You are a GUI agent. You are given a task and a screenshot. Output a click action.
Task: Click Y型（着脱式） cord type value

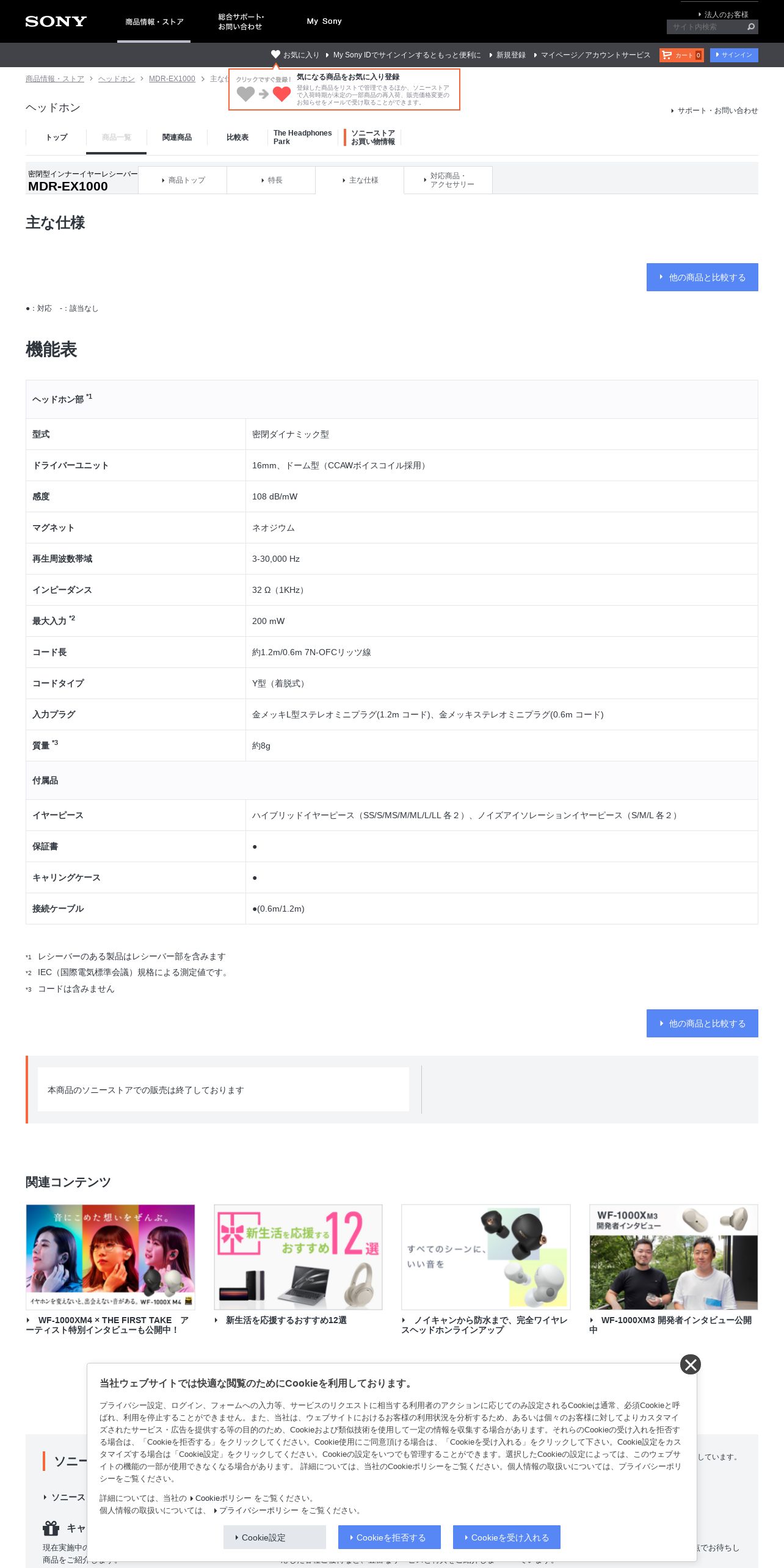pyautogui.click(x=280, y=683)
